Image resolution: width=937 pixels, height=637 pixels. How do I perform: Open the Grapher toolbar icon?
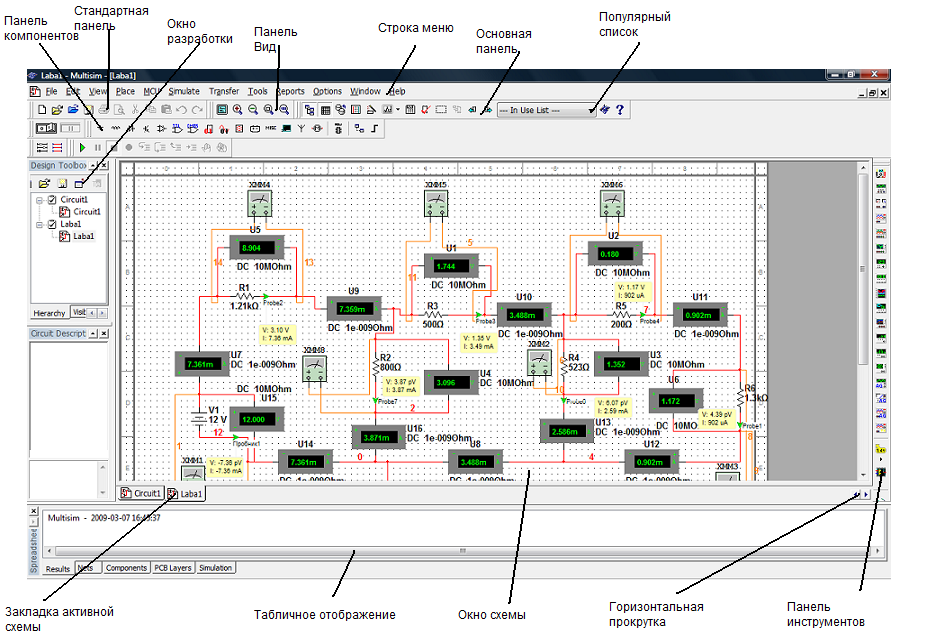pyautogui.click(x=387, y=110)
